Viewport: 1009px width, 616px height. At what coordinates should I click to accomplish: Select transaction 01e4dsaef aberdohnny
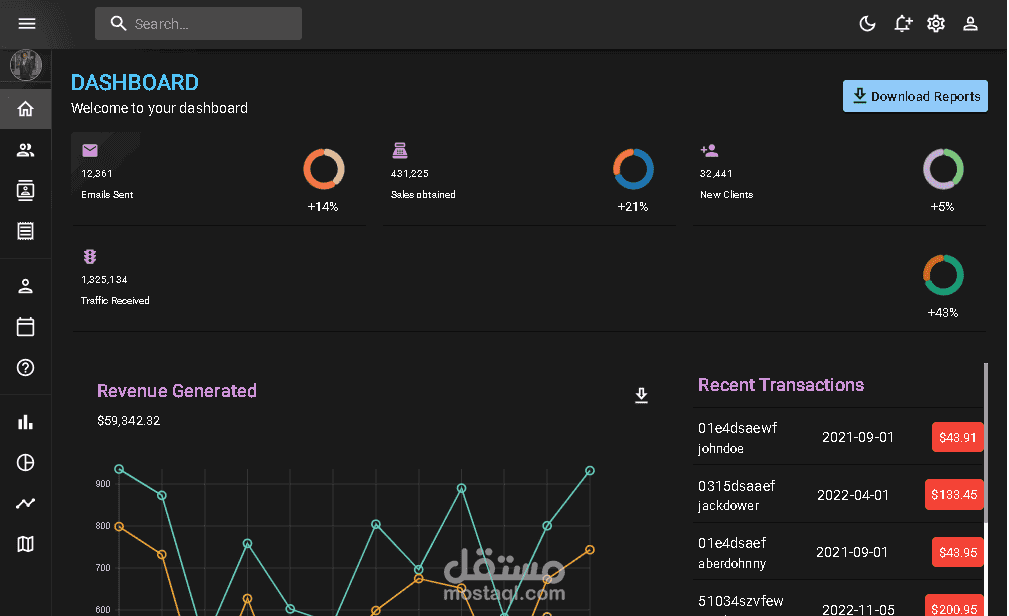pos(732,553)
